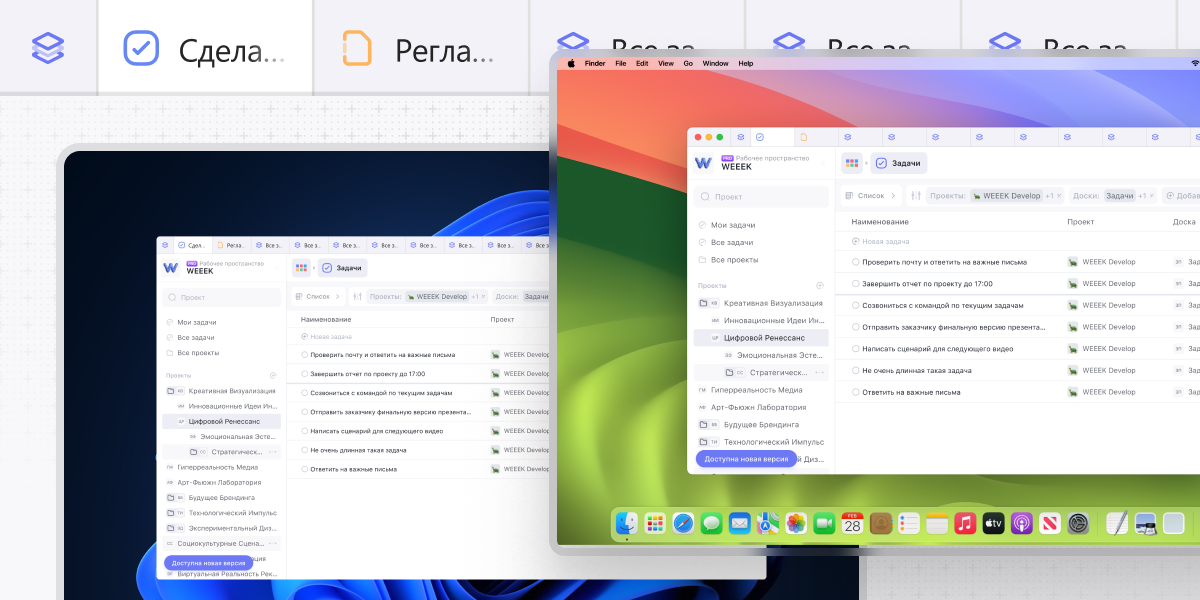Click 'Доступна новая версия' button in macOS window
This screenshot has height=600, width=1200.
coord(746,459)
